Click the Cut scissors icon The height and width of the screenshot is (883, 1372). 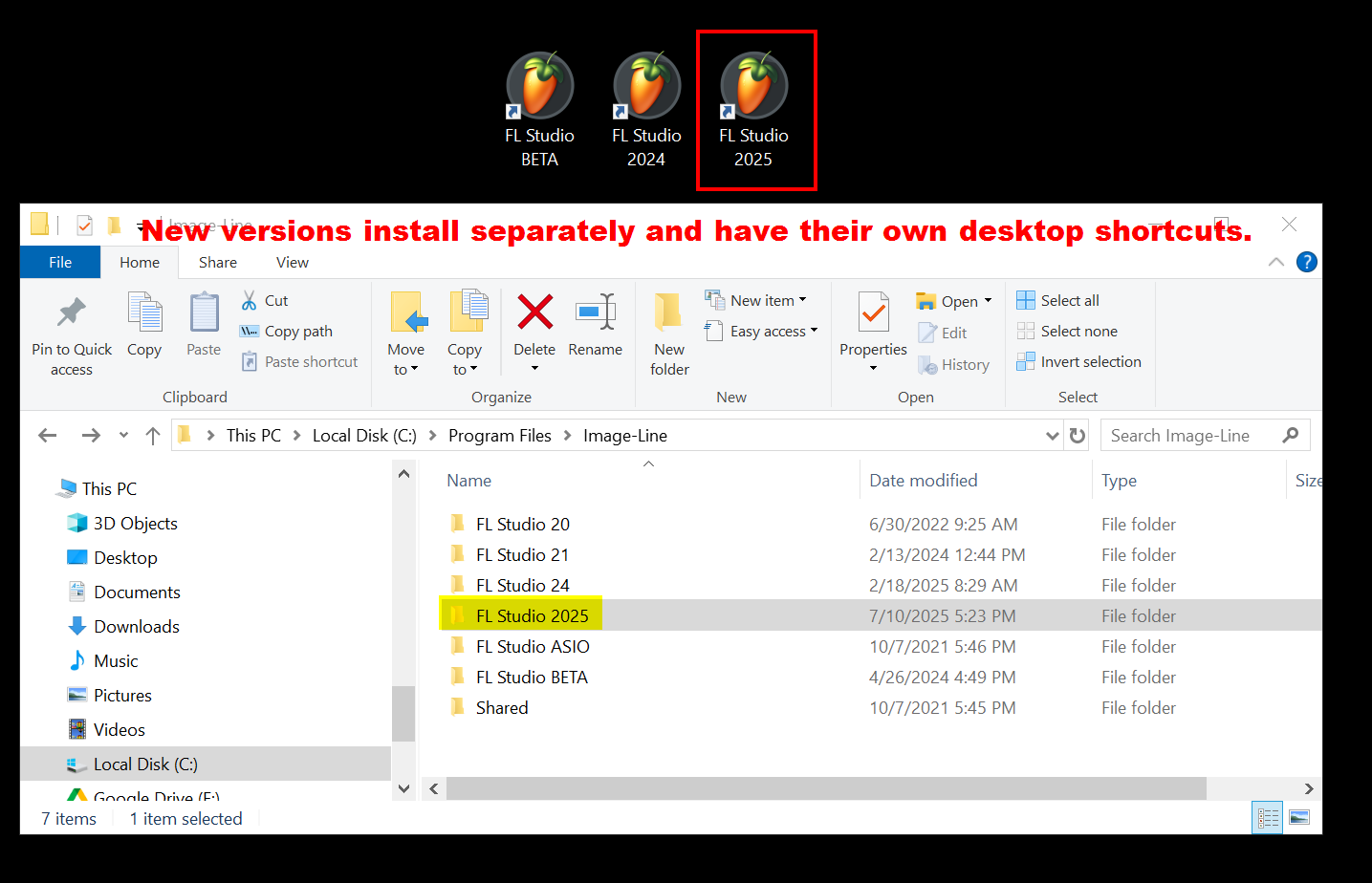249,300
